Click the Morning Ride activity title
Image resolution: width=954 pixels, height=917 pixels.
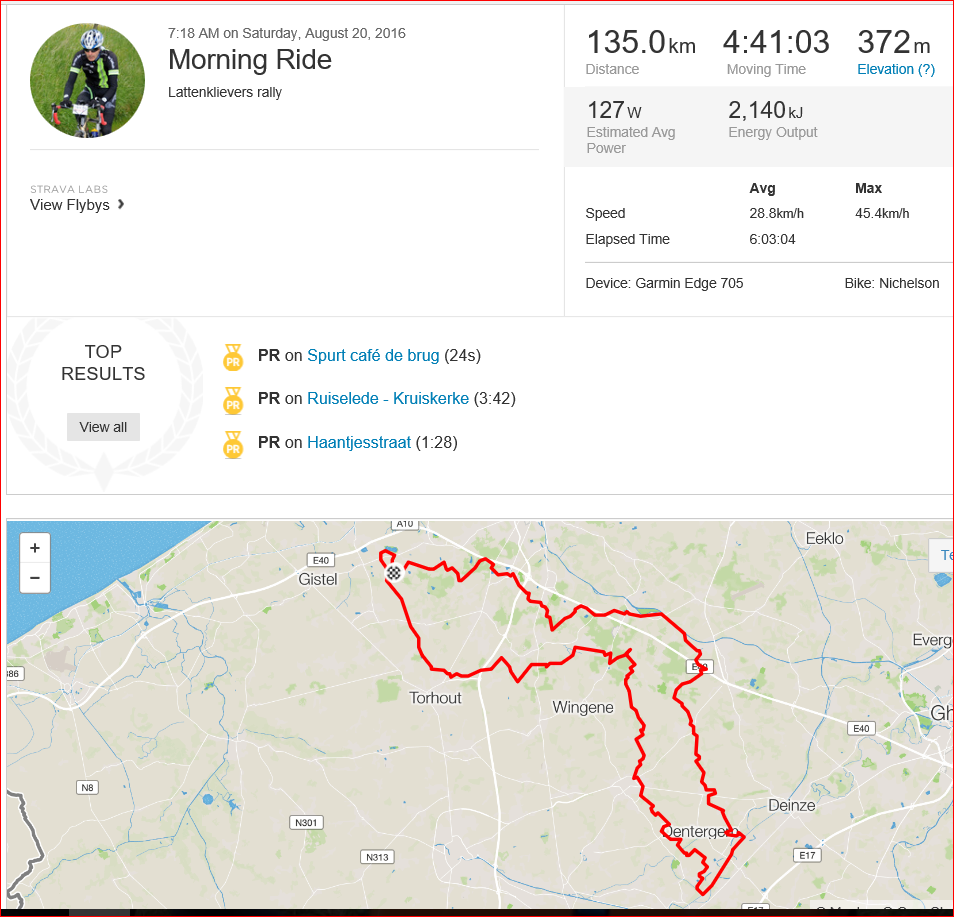pyautogui.click(x=250, y=60)
